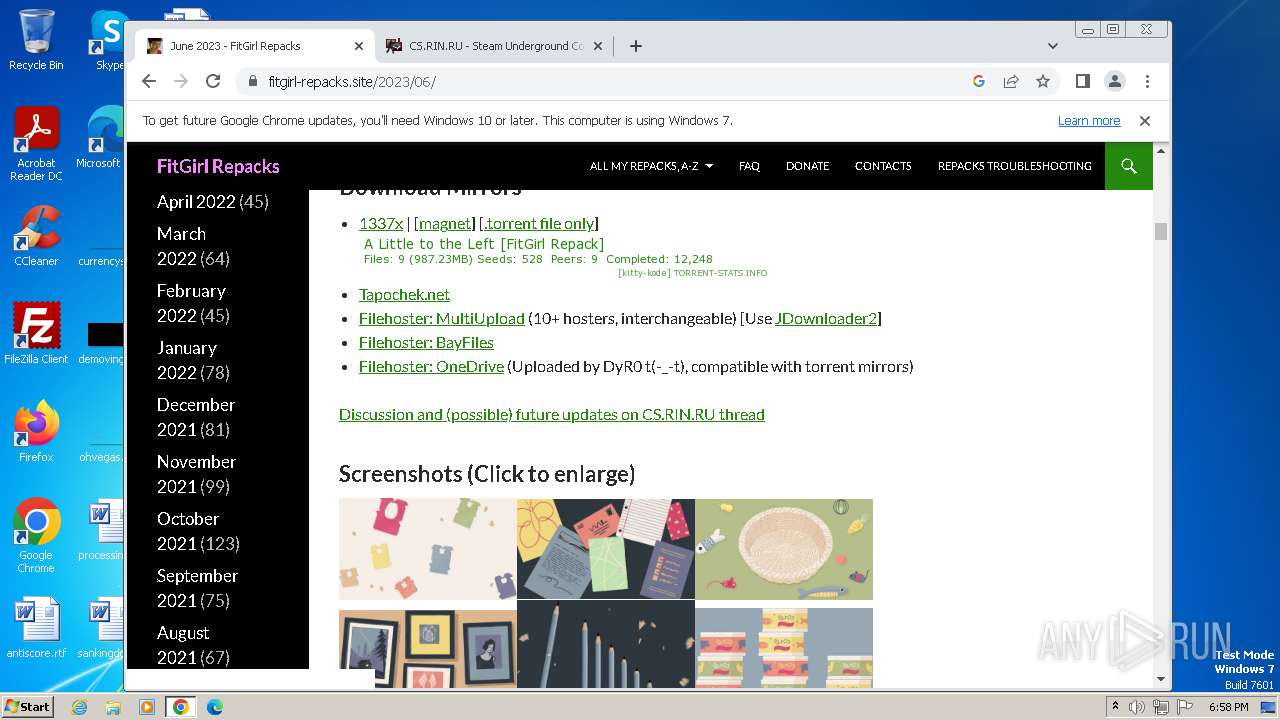Viewport: 1280px width, 720px height.
Task: Open Windows Explorer folder in taskbar
Action: click(x=113, y=707)
